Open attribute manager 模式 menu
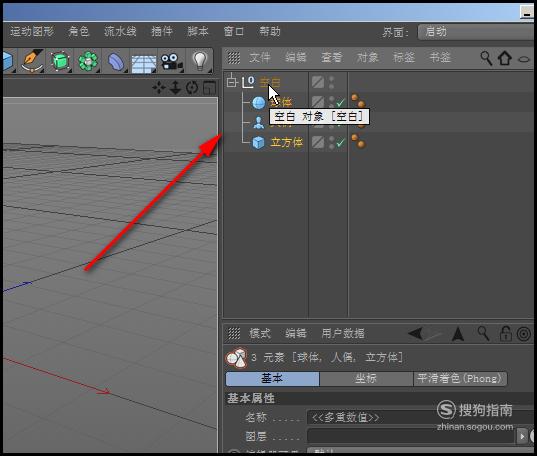Image resolution: width=537 pixels, height=456 pixels. pyautogui.click(x=260, y=333)
